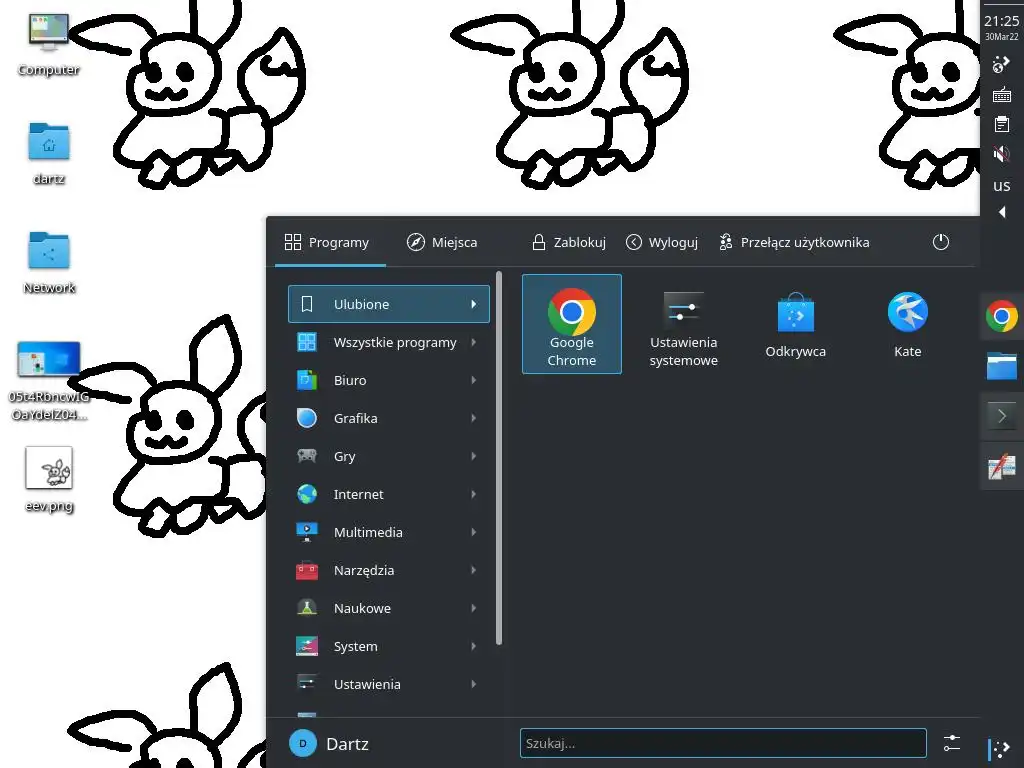Open launcher configuration sliders icon
Screen dimensions: 1024x768
pos(952,743)
